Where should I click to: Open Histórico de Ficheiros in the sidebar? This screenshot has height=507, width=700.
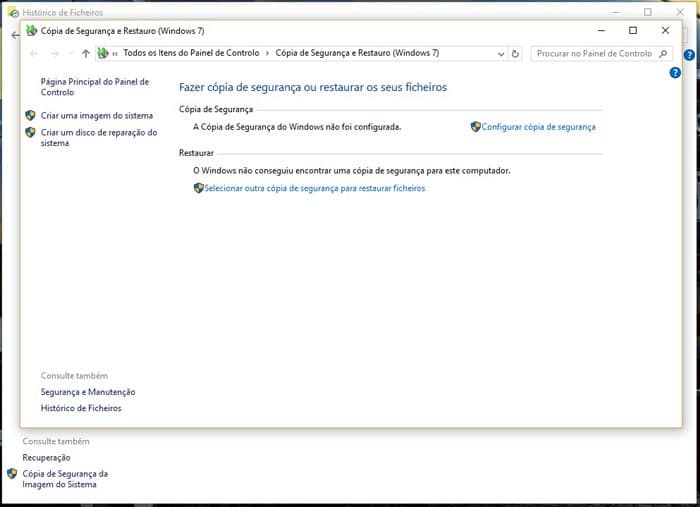pos(81,408)
